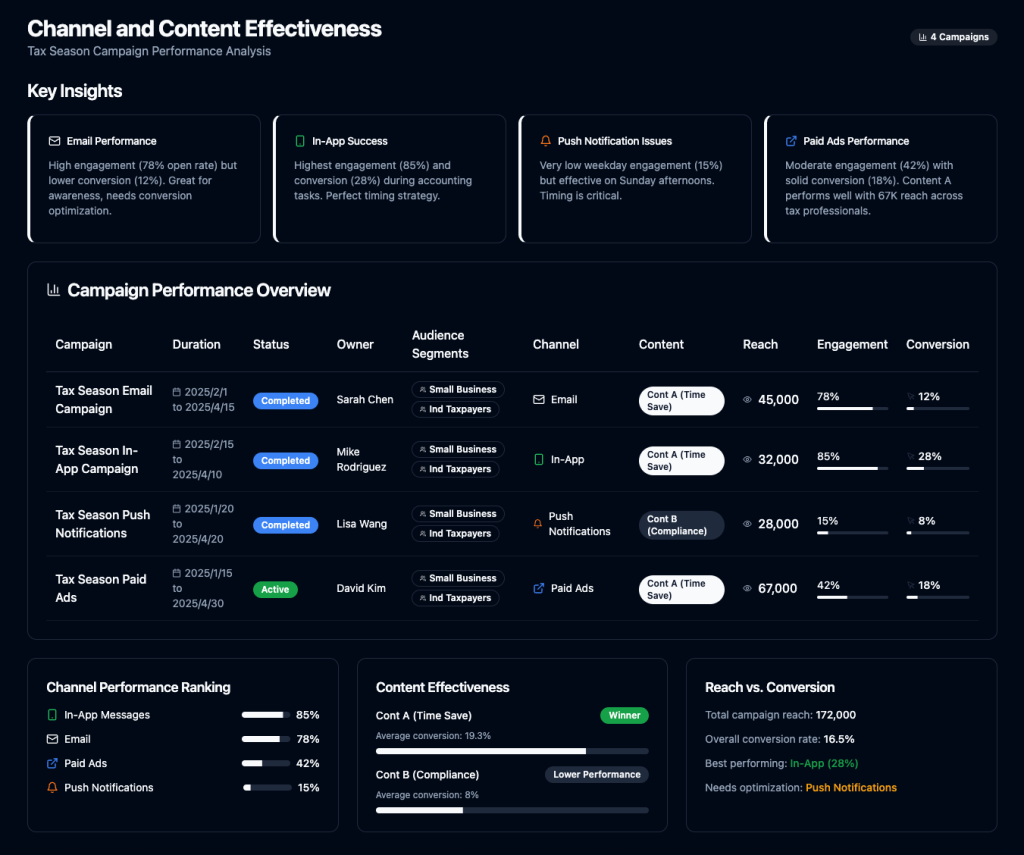The width and height of the screenshot is (1024, 855).
Task: Click Completed status for Tax Season Email Campaign
Action: 285,401
